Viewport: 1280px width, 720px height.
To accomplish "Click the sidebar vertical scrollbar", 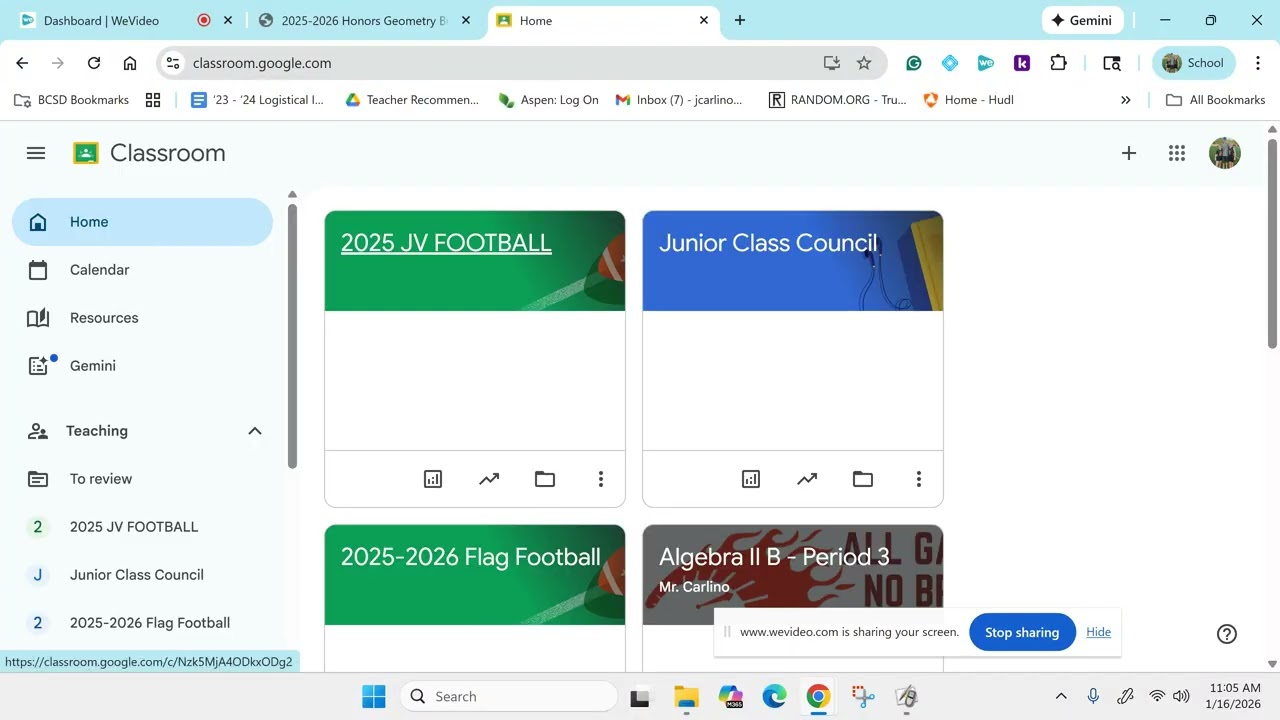I will 292,336.
